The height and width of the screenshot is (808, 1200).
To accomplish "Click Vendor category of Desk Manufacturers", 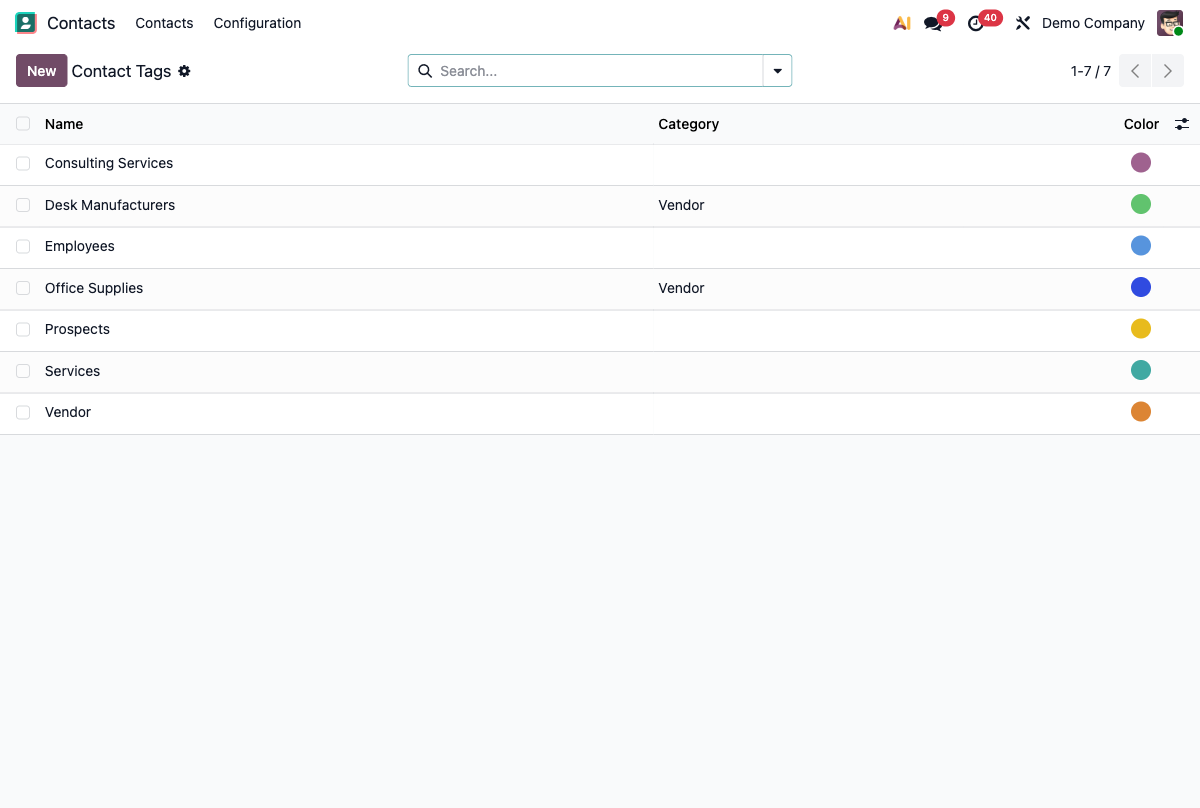I will coord(681,205).
